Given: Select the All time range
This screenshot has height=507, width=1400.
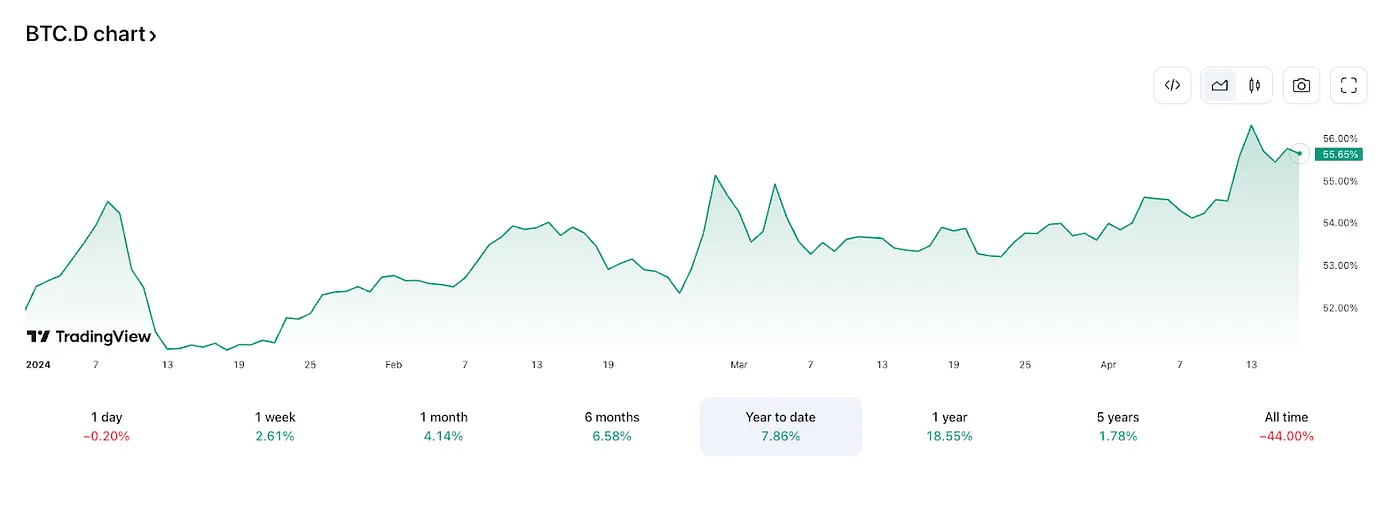Looking at the screenshot, I should point(1286,426).
